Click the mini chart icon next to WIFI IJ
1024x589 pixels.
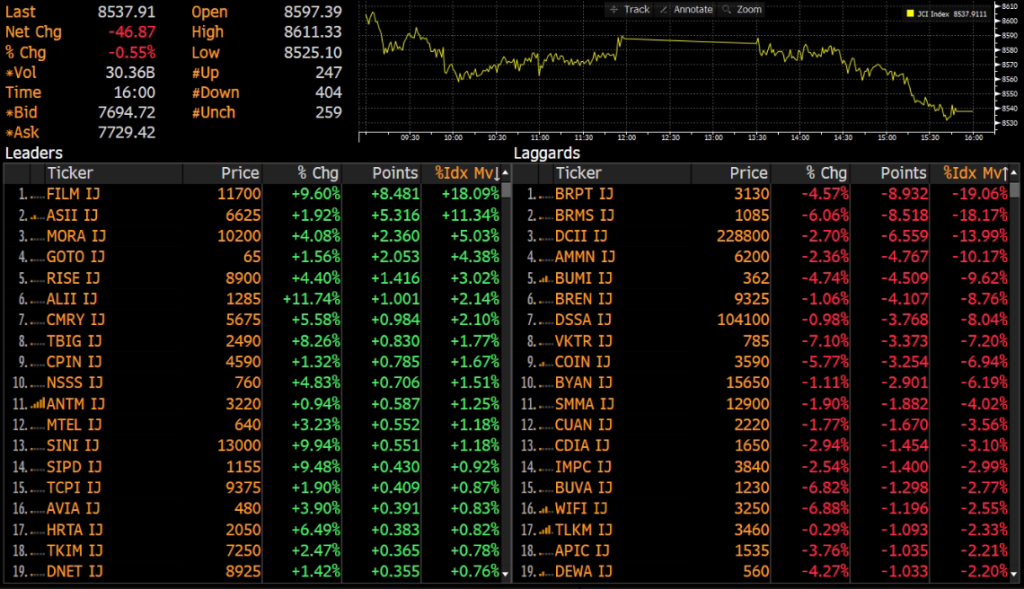(545, 508)
